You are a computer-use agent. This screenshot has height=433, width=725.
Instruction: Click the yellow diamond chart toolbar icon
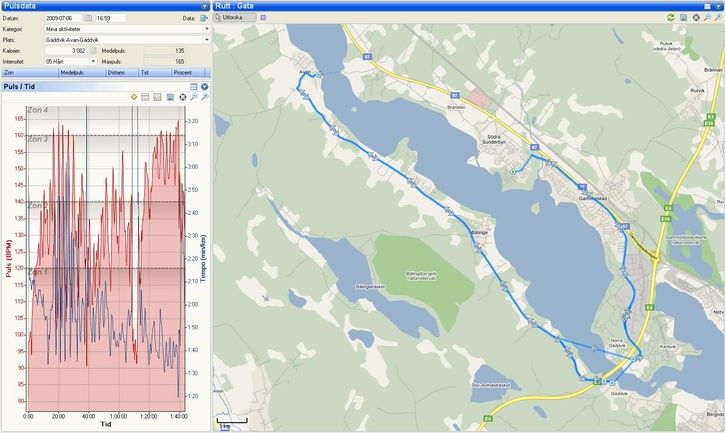[x=134, y=97]
